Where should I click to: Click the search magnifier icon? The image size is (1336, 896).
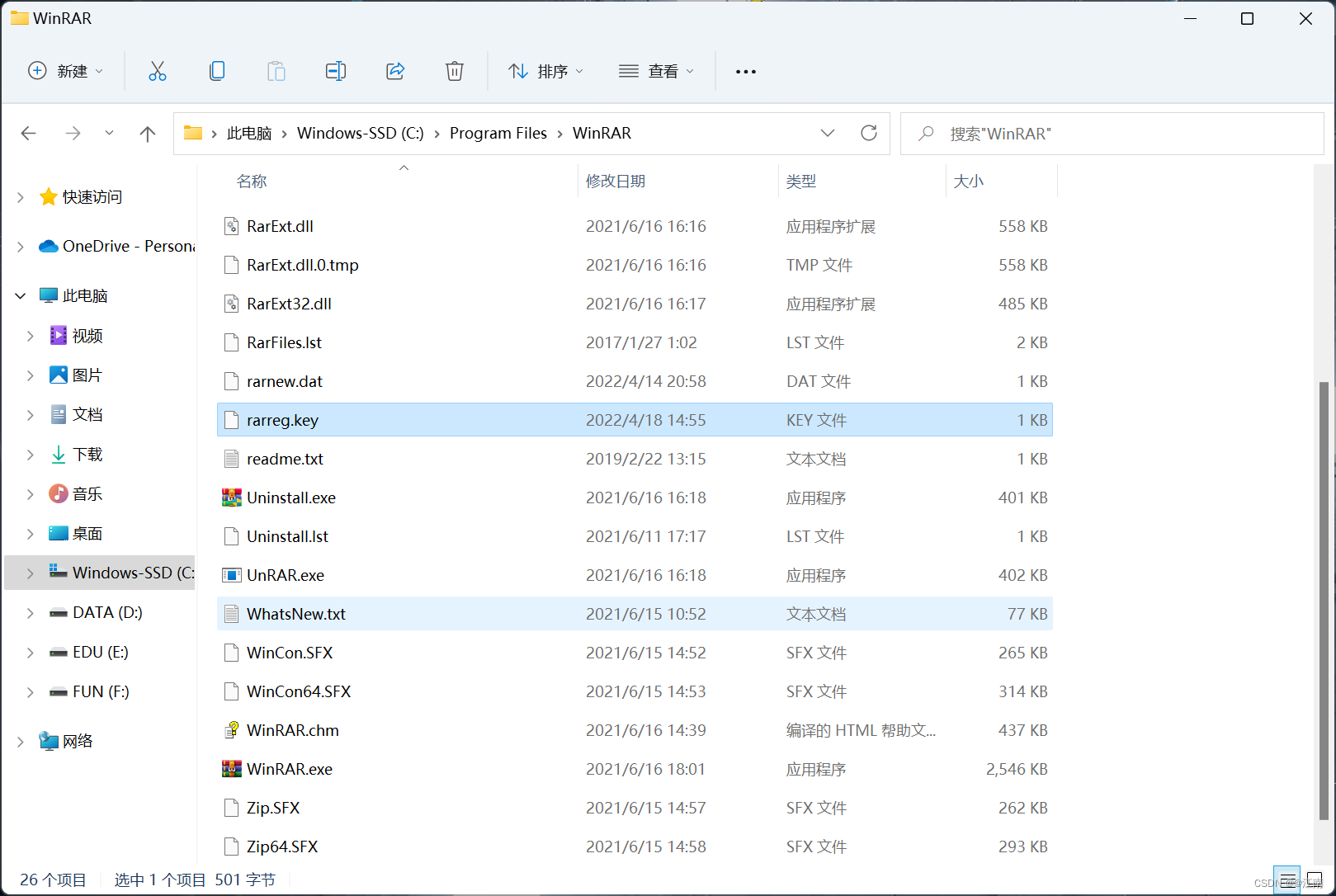click(x=927, y=133)
